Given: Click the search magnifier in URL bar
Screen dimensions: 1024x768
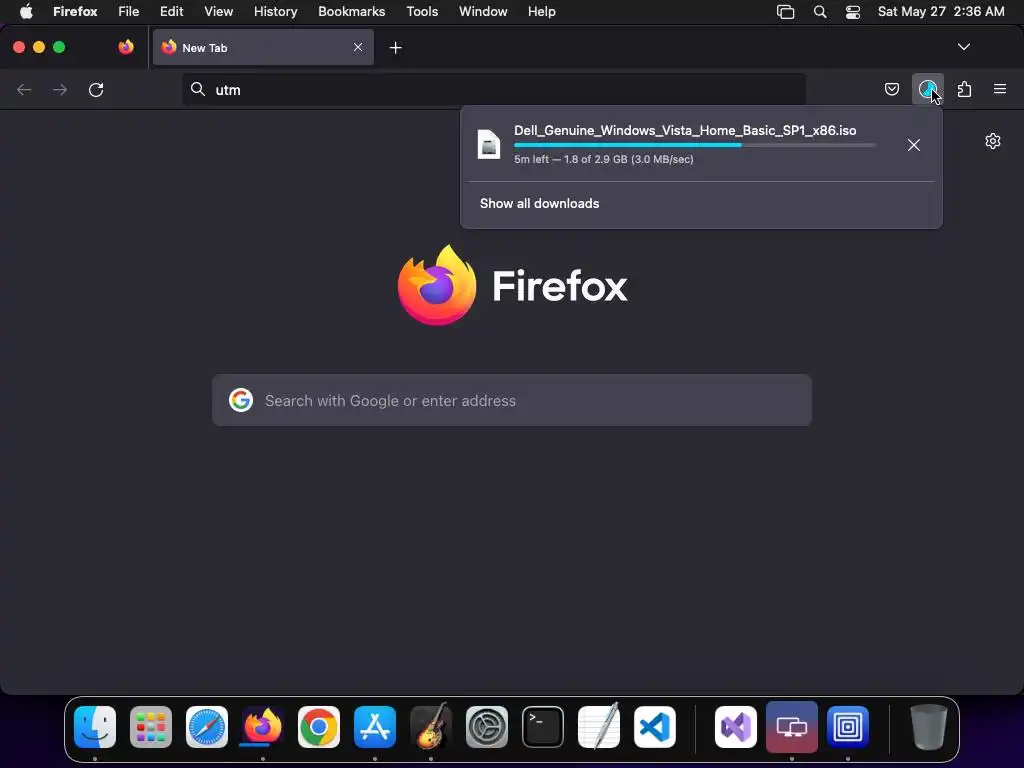Looking at the screenshot, I should (x=198, y=89).
